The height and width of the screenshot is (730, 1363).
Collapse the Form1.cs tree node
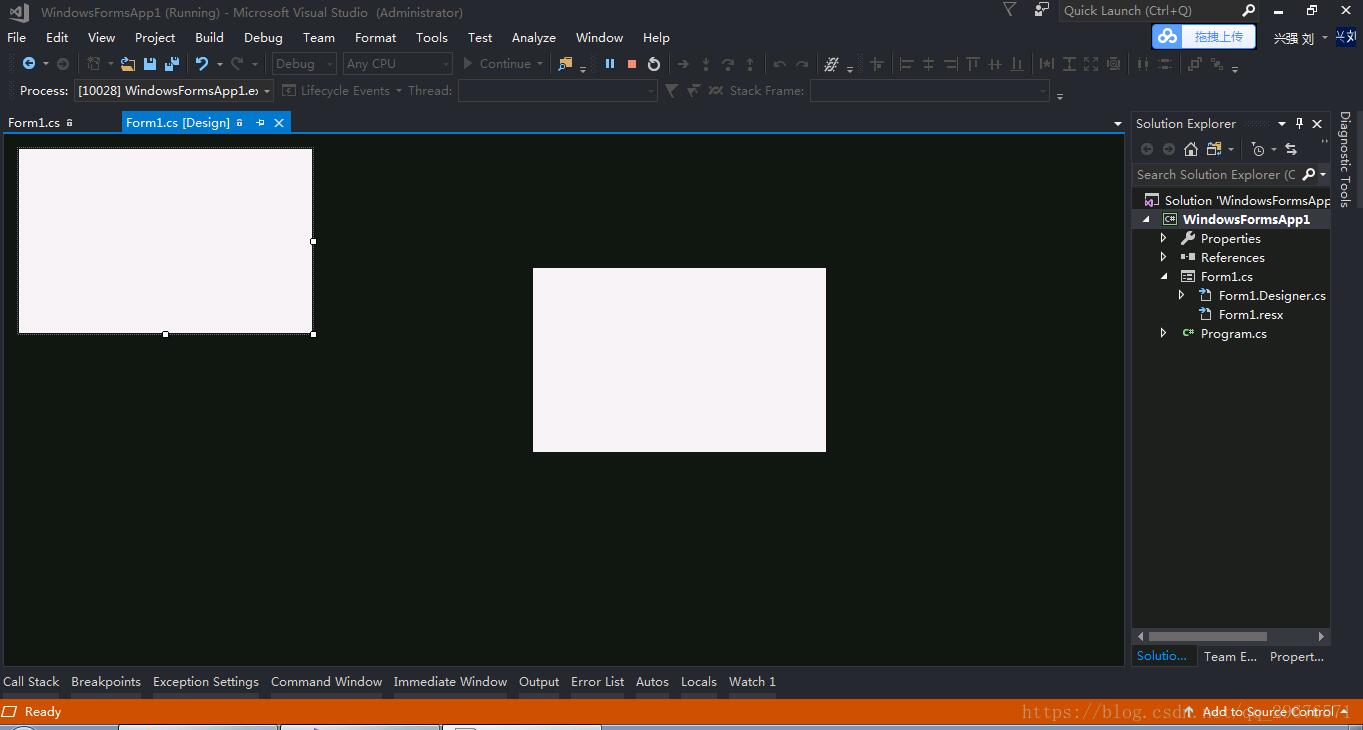(x=1164, y=276)
